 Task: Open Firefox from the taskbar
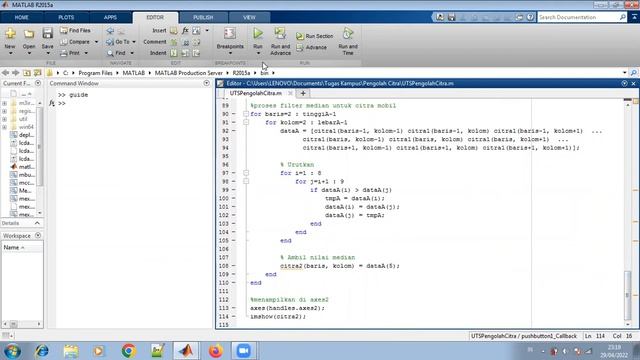coord(216,351)
